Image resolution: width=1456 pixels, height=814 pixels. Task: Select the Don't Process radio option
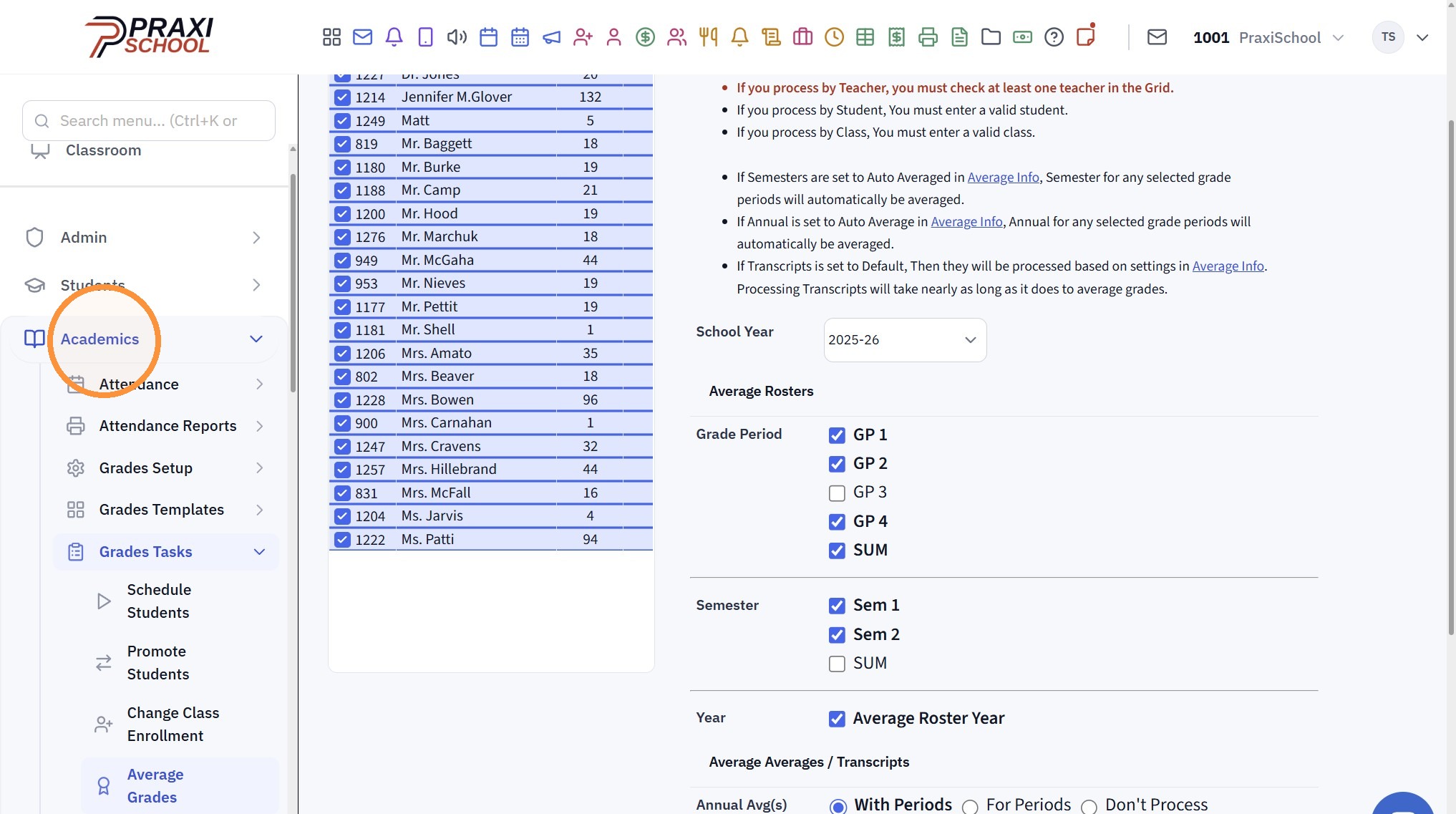[1089, 807]
